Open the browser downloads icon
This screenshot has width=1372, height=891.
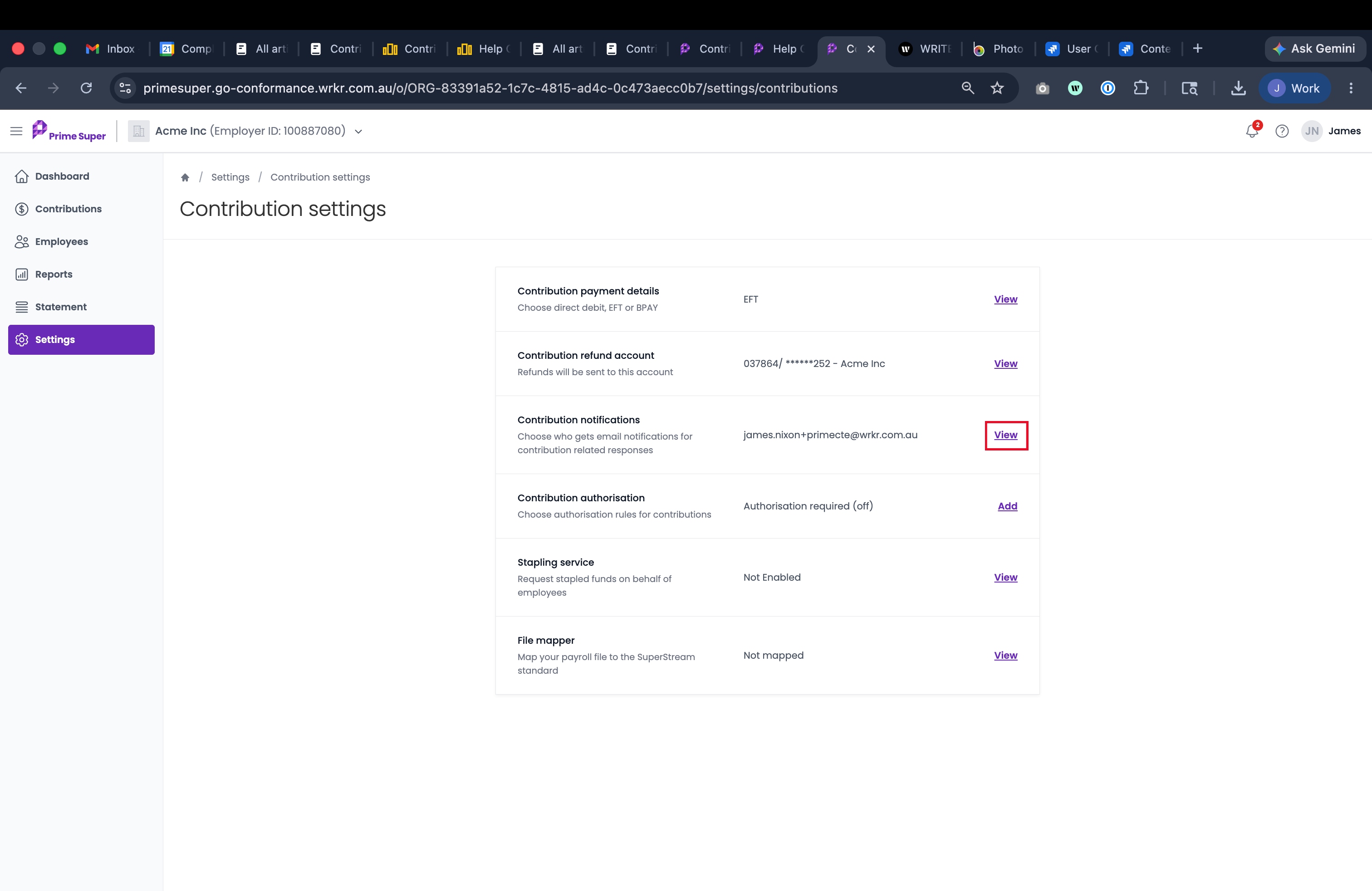(x=1238, y=88)
